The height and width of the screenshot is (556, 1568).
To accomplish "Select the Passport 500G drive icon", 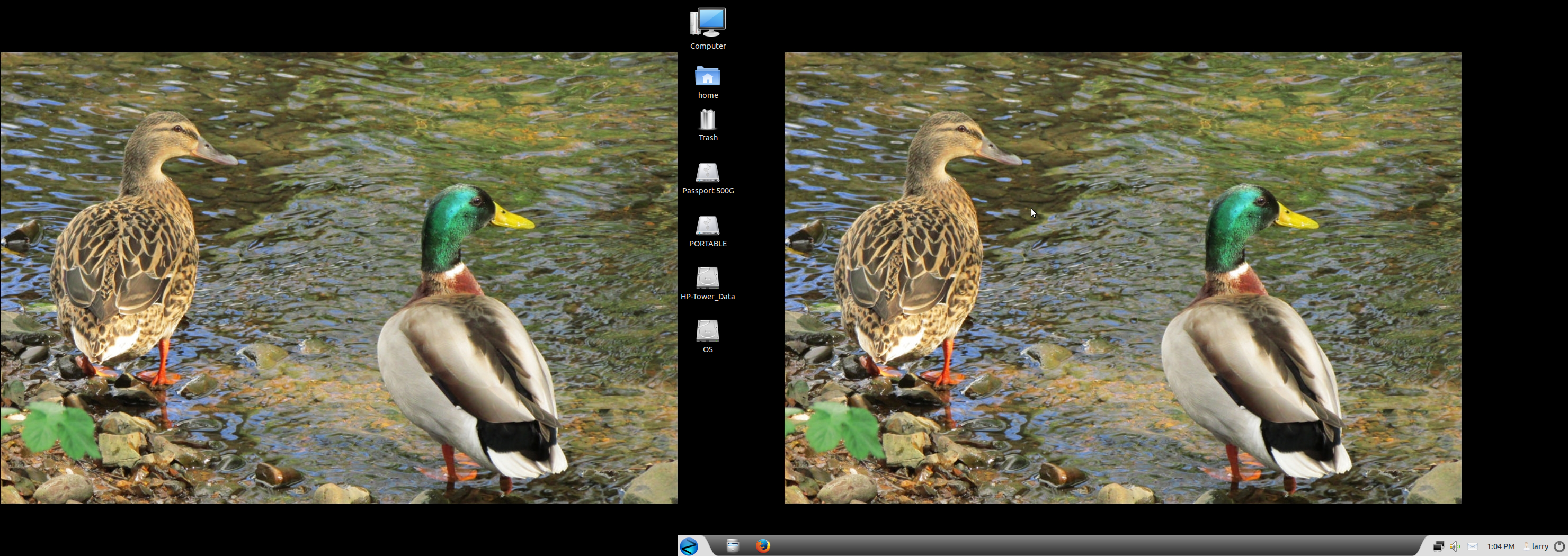I will [707, 173].
